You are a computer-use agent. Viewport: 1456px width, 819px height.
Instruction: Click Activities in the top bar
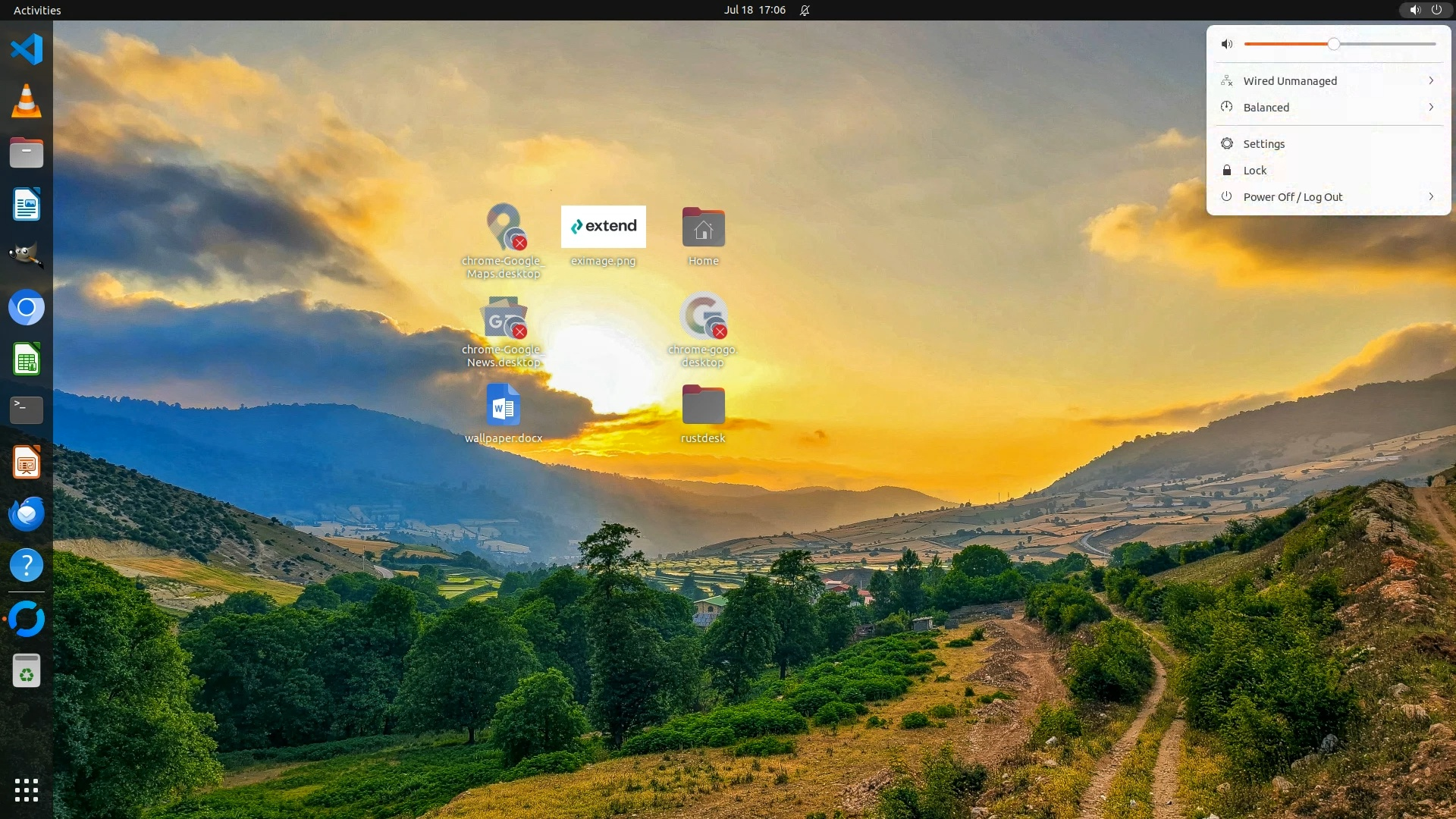[37, 11]
